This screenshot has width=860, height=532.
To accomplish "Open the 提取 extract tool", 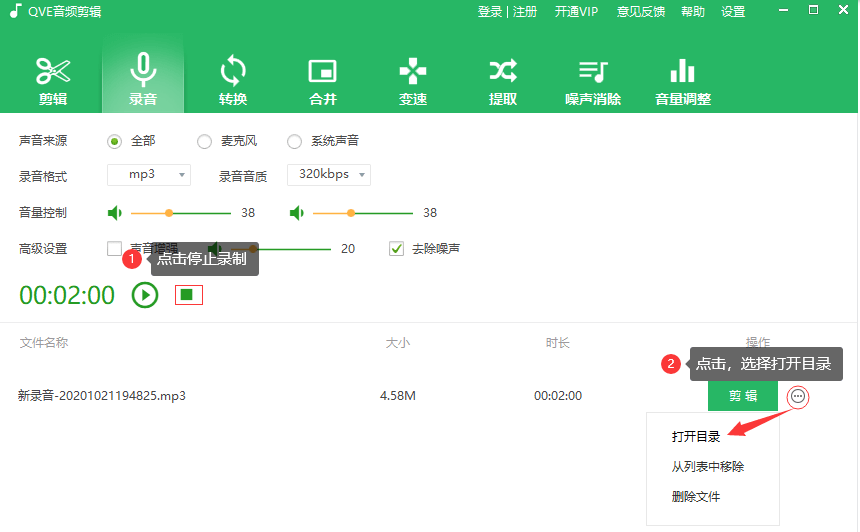I will tap(503, 80).
